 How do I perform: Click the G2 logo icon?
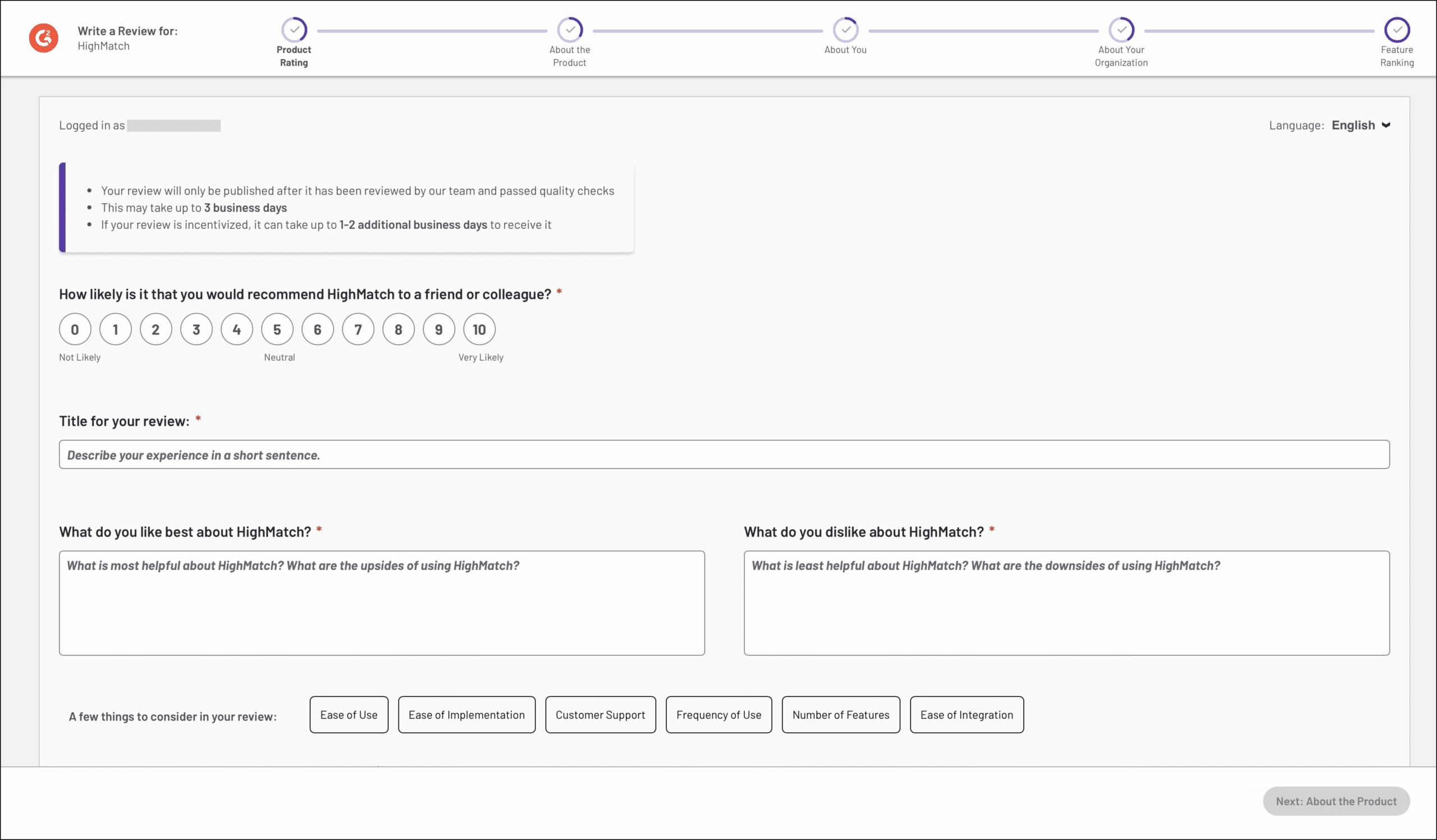[44, 38]
